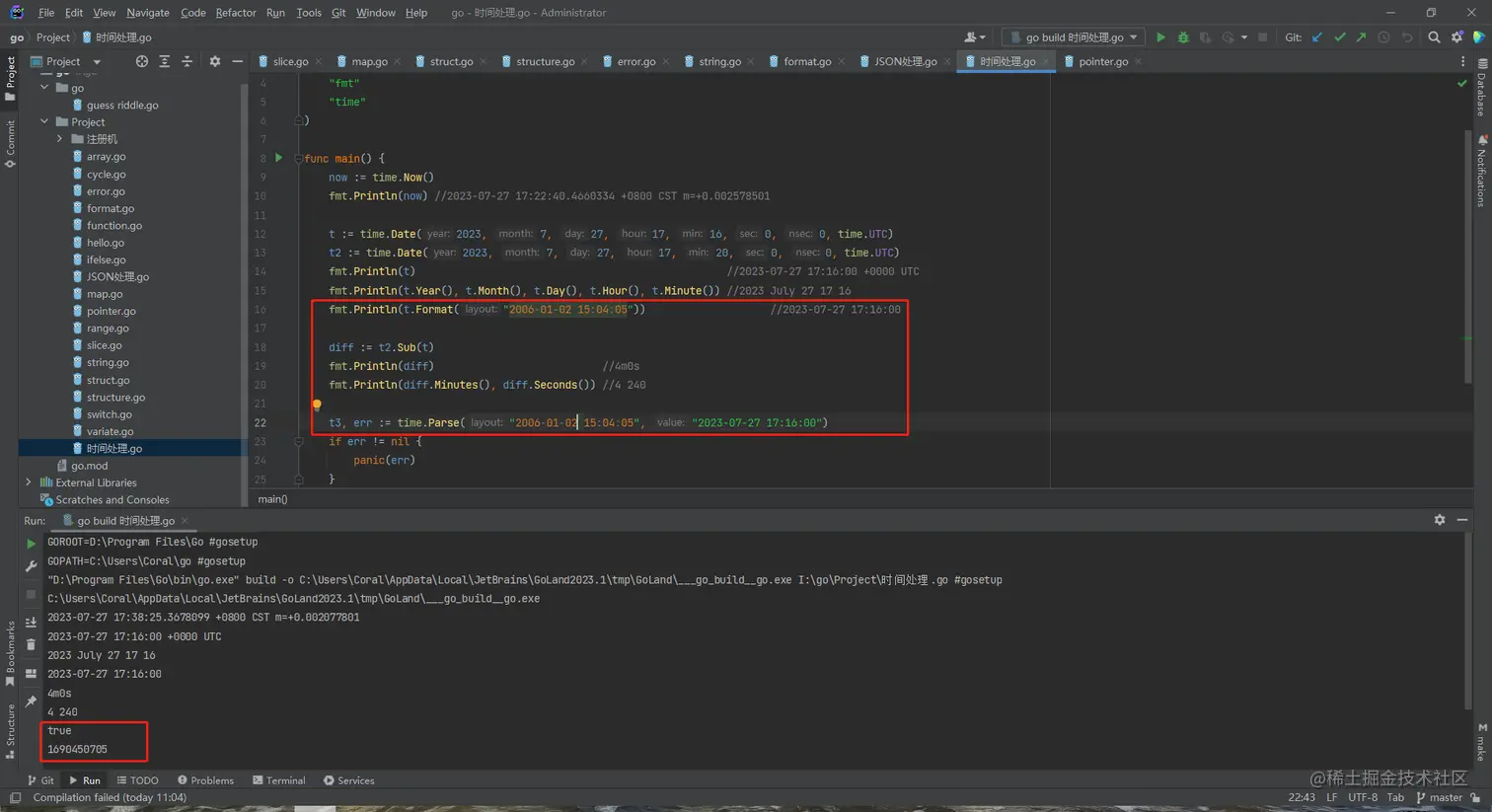Push commits with the Git push arrow

pyautogui.click(x=1362, y=37)
